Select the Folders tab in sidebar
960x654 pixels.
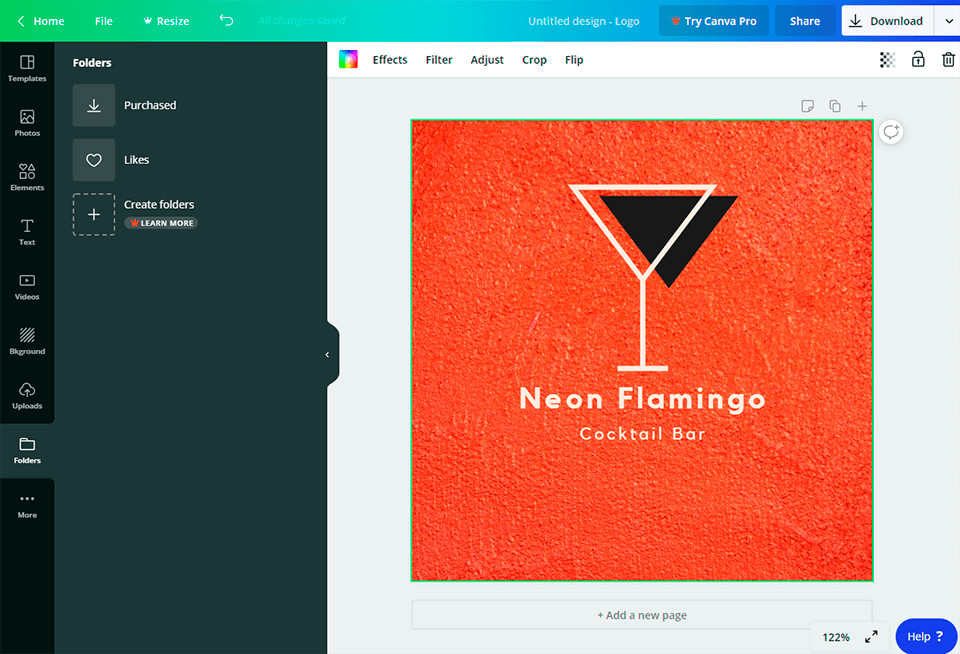[27, 451]
